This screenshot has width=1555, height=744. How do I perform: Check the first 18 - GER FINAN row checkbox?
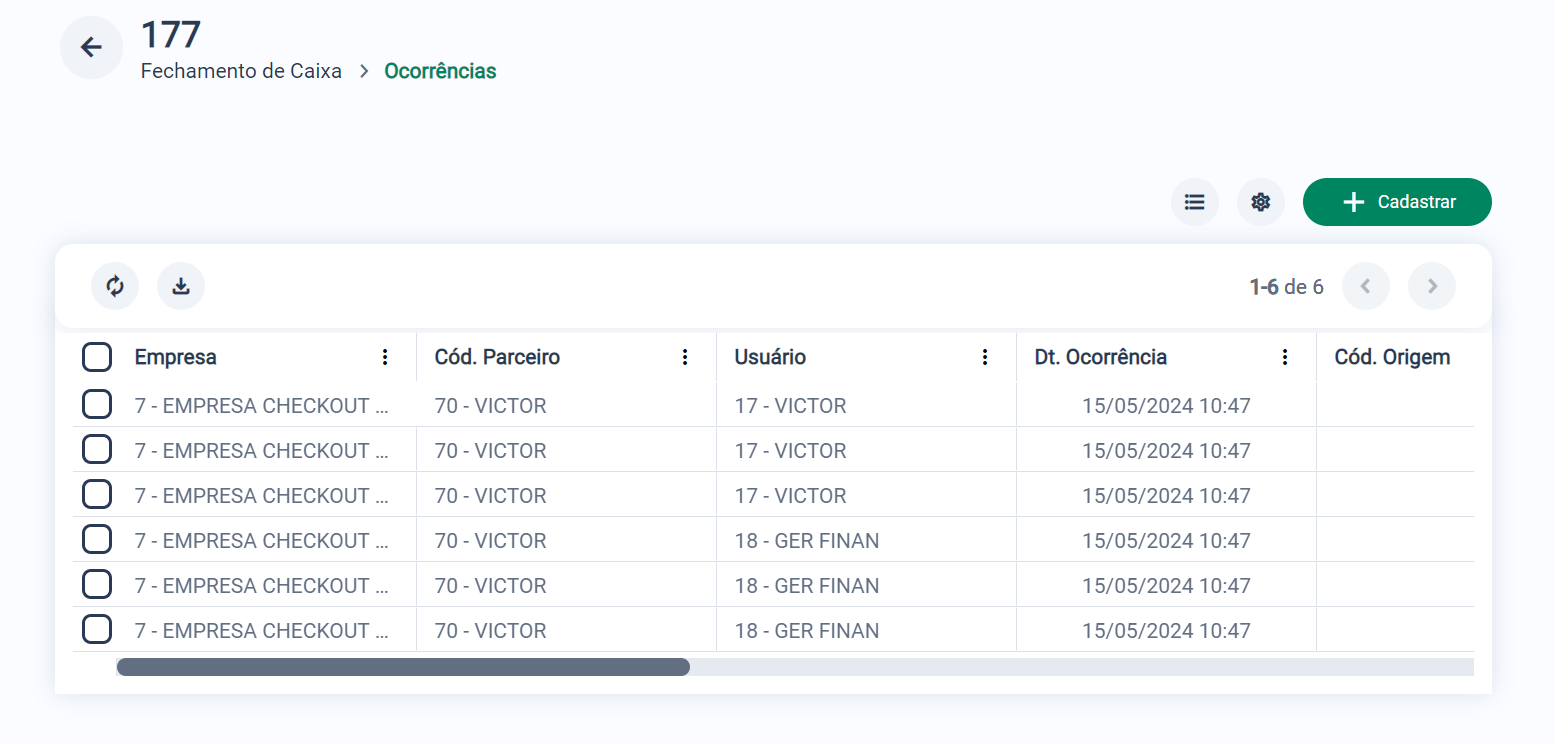(97, 540)
